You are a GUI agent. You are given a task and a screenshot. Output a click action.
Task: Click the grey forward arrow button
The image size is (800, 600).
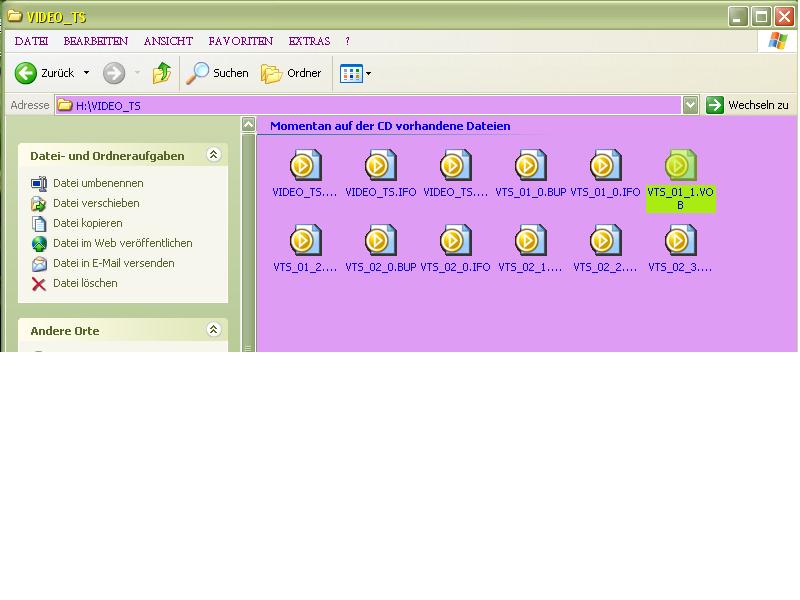[x=114, y=73]
